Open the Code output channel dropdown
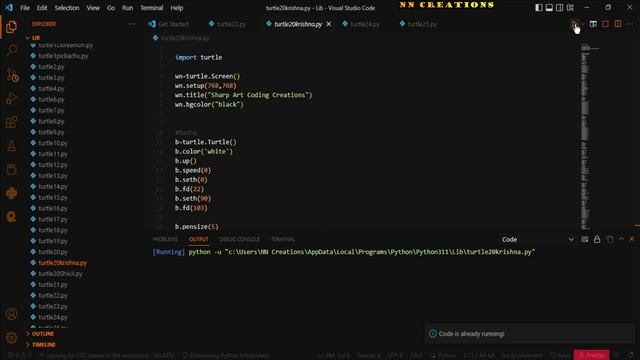The height and width of the screenshot is (360, 640). tap(537, 240)
